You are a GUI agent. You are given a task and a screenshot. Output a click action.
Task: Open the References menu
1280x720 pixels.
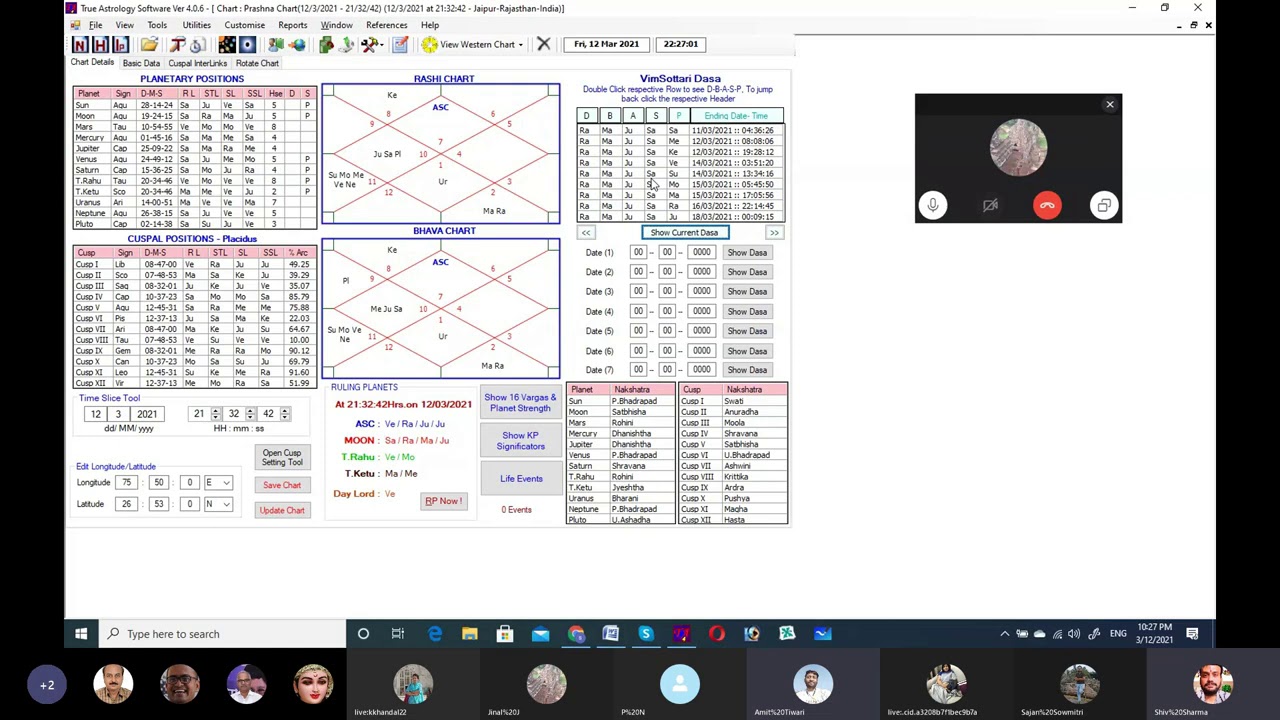(386, 25)
